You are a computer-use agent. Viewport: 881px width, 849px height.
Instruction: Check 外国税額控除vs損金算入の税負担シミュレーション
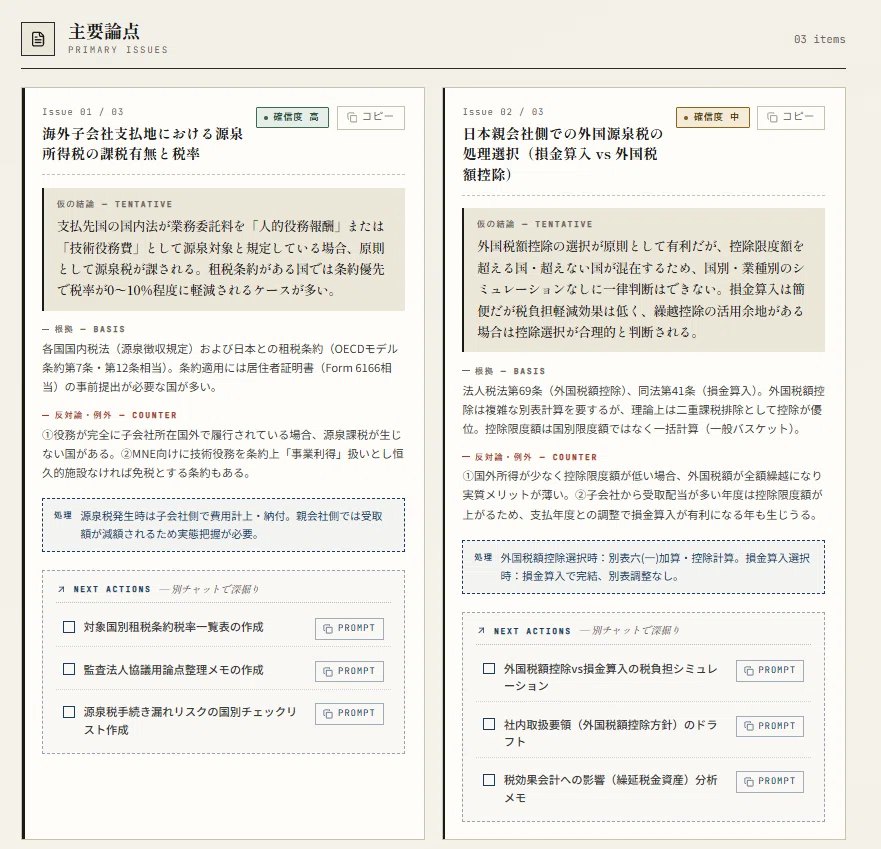click(x=489, y=669)
